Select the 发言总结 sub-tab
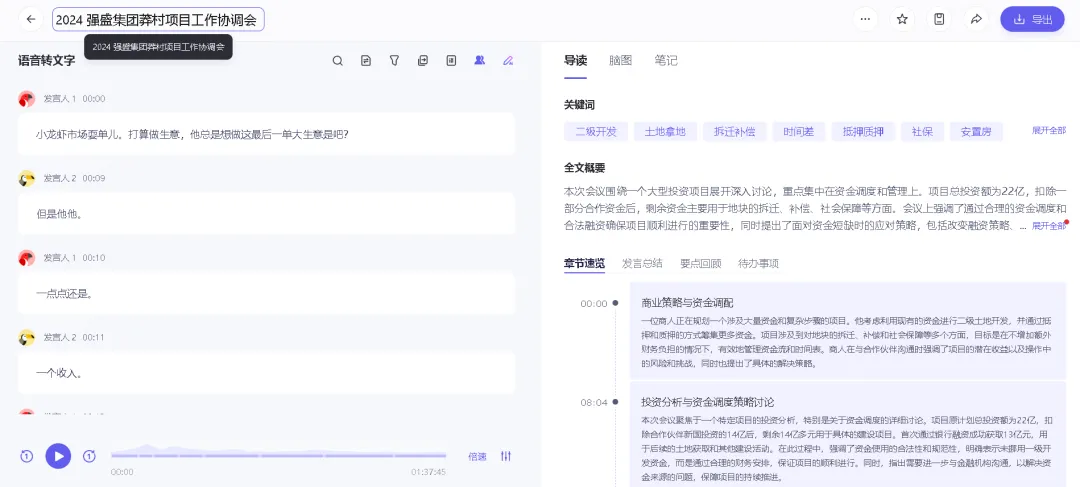Screen dimensions: 1080x487 coord(643,263)
